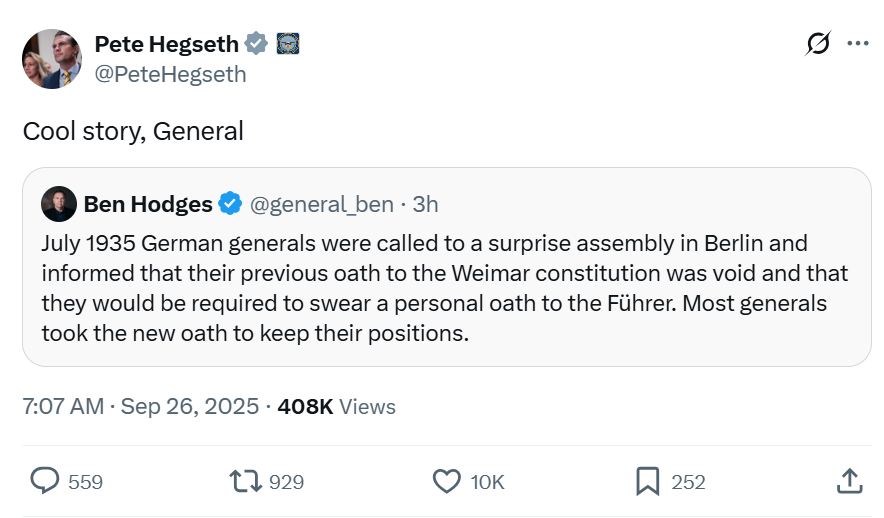
Task: Click Ben Hodges' blue verified badge
Action: click(x=230, y=204)
